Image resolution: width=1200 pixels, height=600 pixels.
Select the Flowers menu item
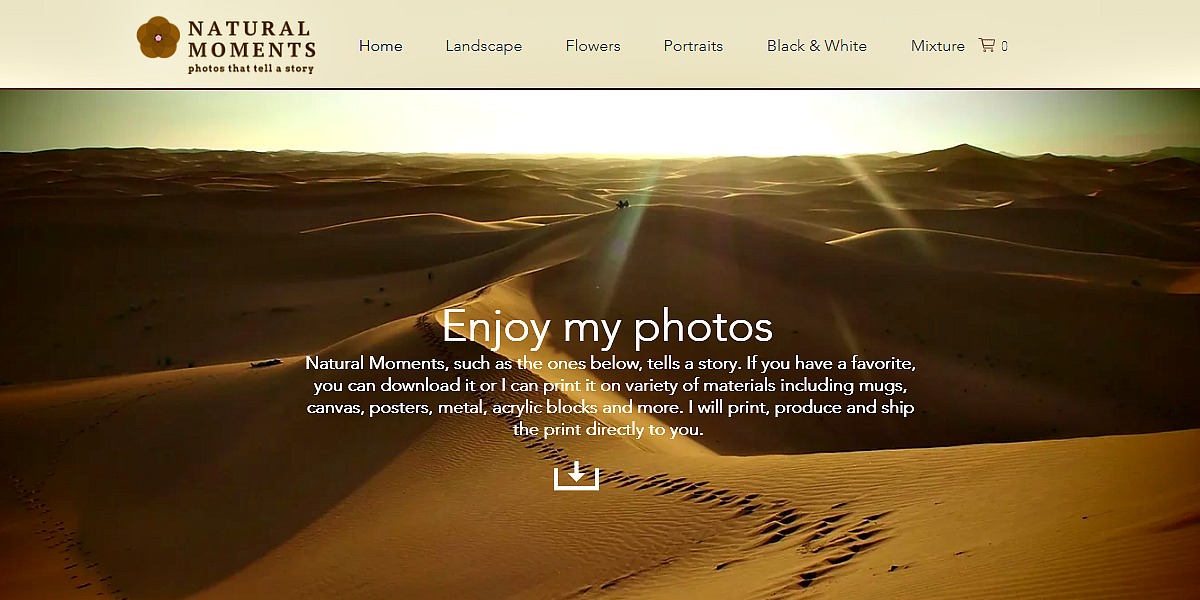[x=593, y=46]
